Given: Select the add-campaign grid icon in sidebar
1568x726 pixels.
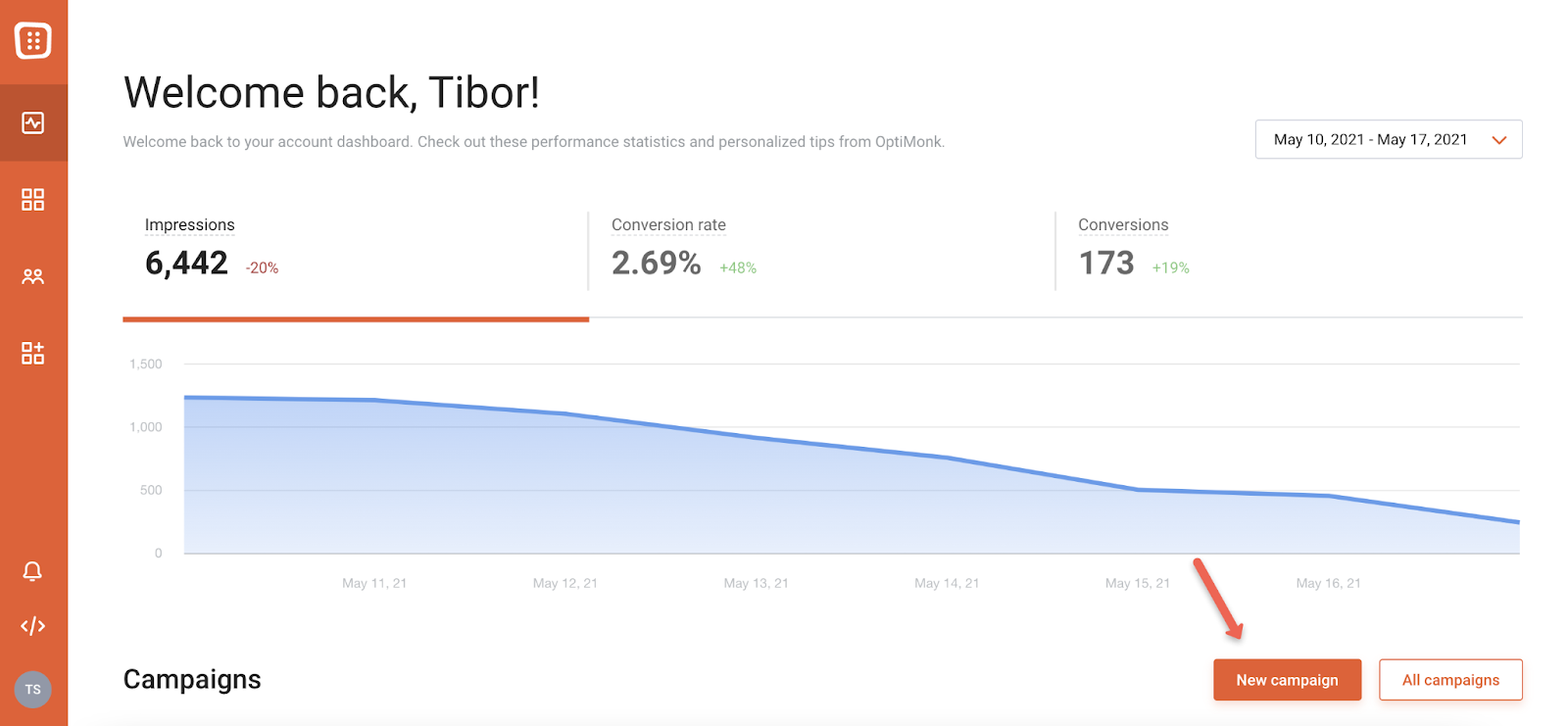Looking at the screenshot, I should (x=33, y=353).
